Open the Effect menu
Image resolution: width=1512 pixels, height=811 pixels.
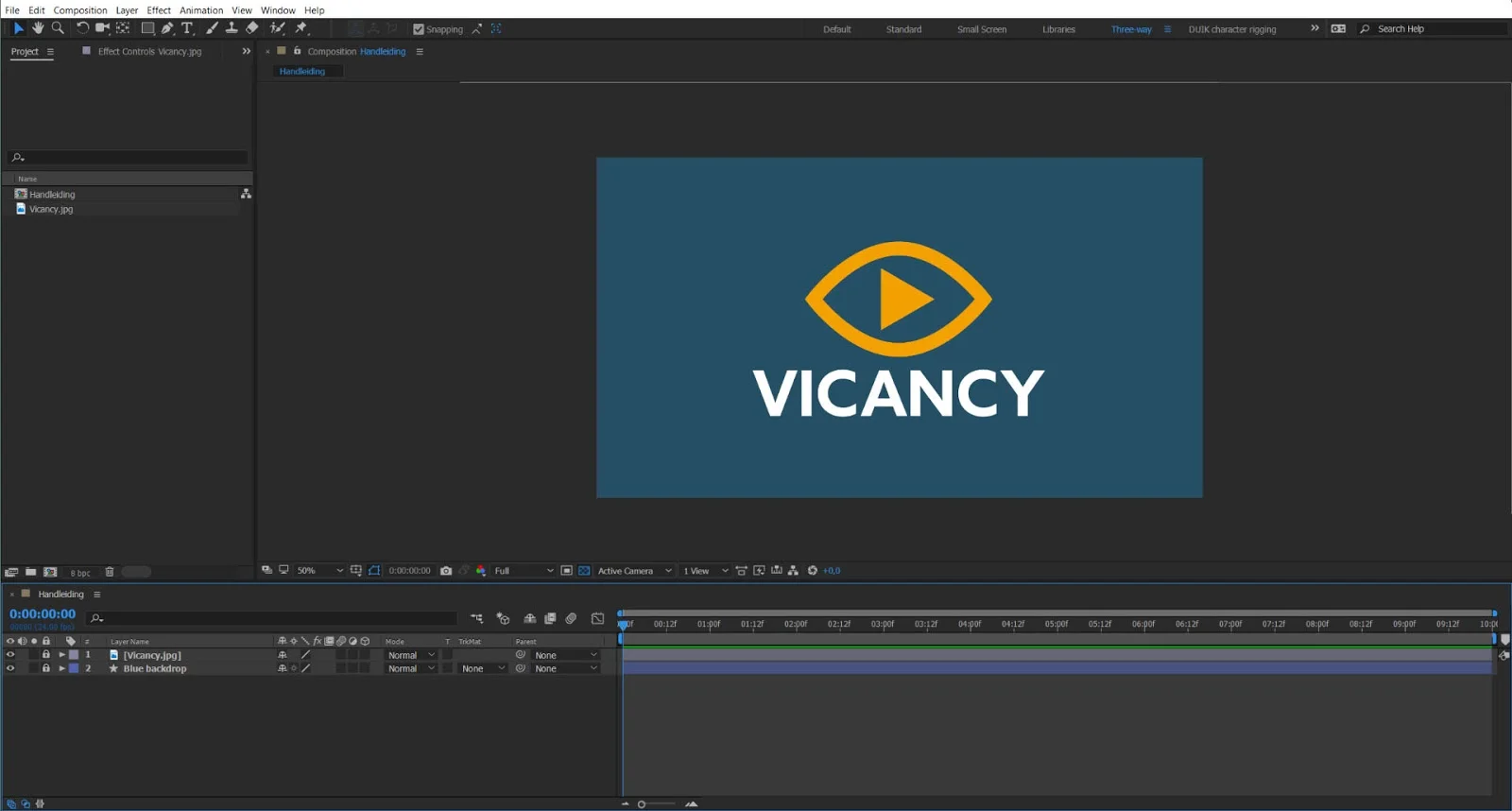coord(159,10)
